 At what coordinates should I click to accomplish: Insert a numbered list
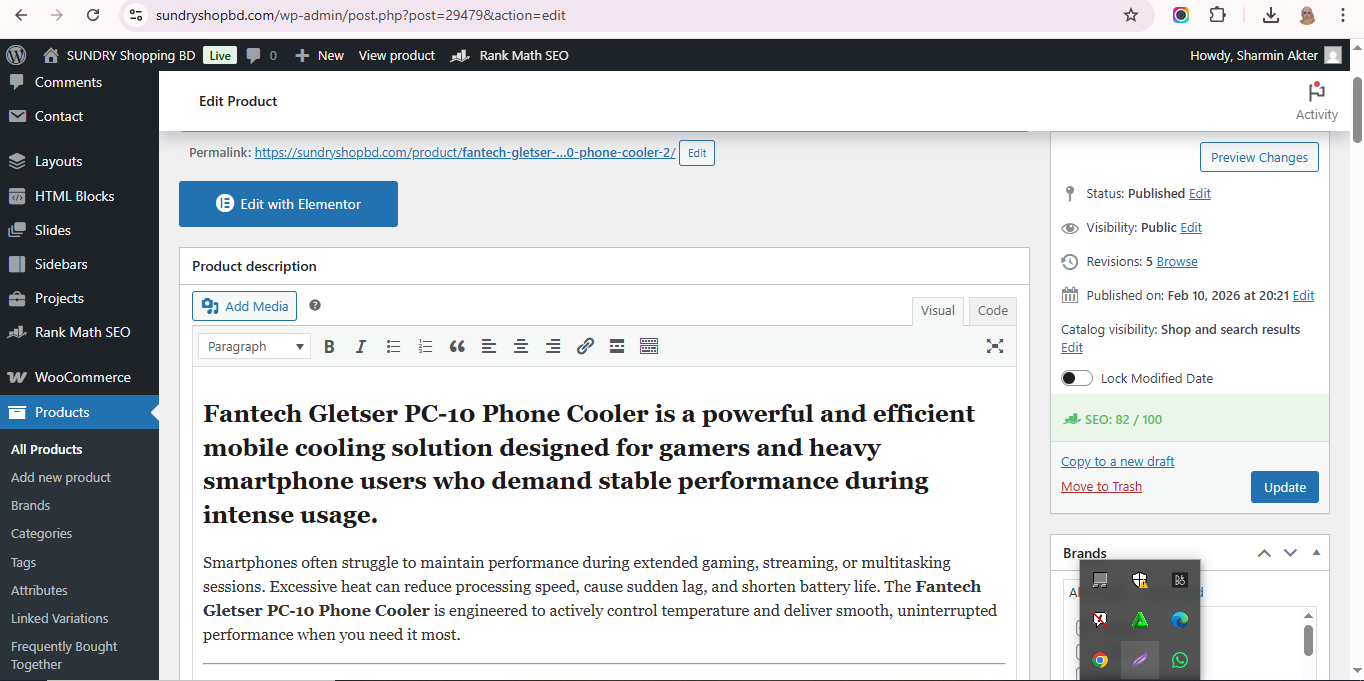click(x=425, y=346)
